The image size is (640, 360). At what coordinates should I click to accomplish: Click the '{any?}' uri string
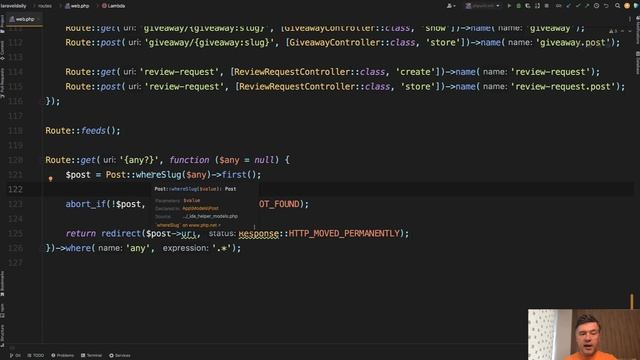coord(139,160)
